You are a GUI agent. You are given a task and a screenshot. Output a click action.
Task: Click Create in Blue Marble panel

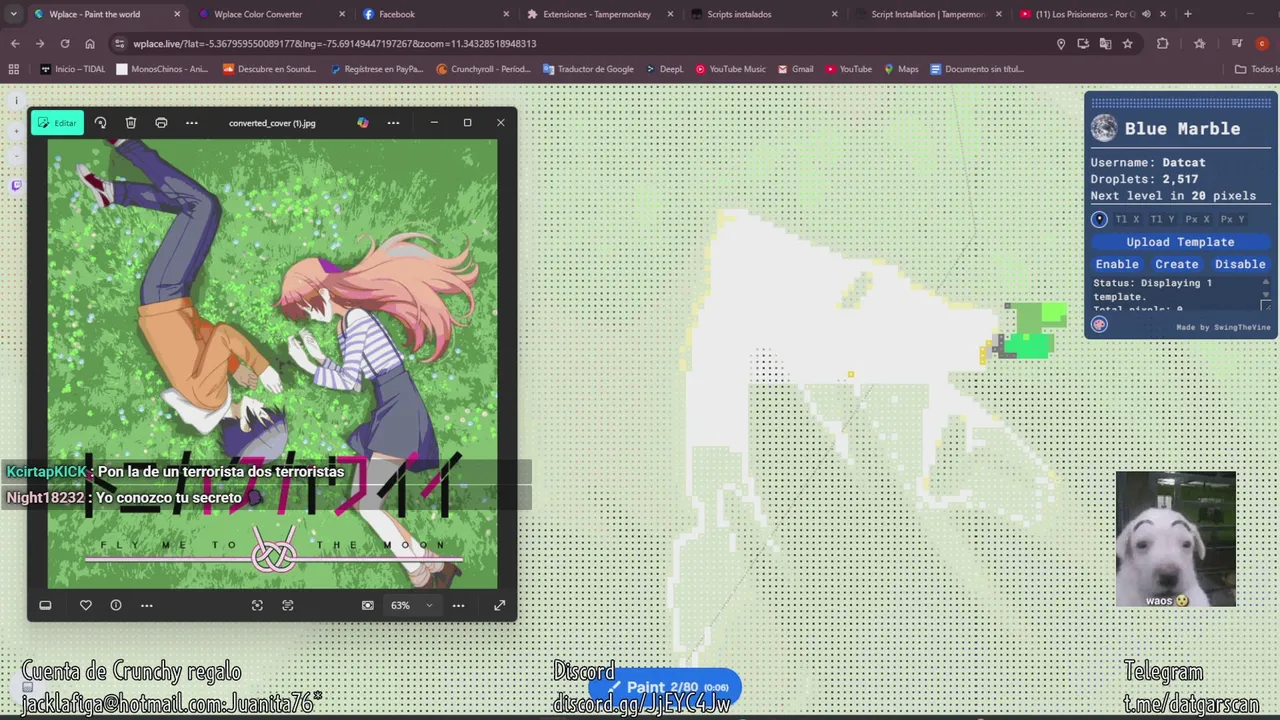(x=1177, y=264)
